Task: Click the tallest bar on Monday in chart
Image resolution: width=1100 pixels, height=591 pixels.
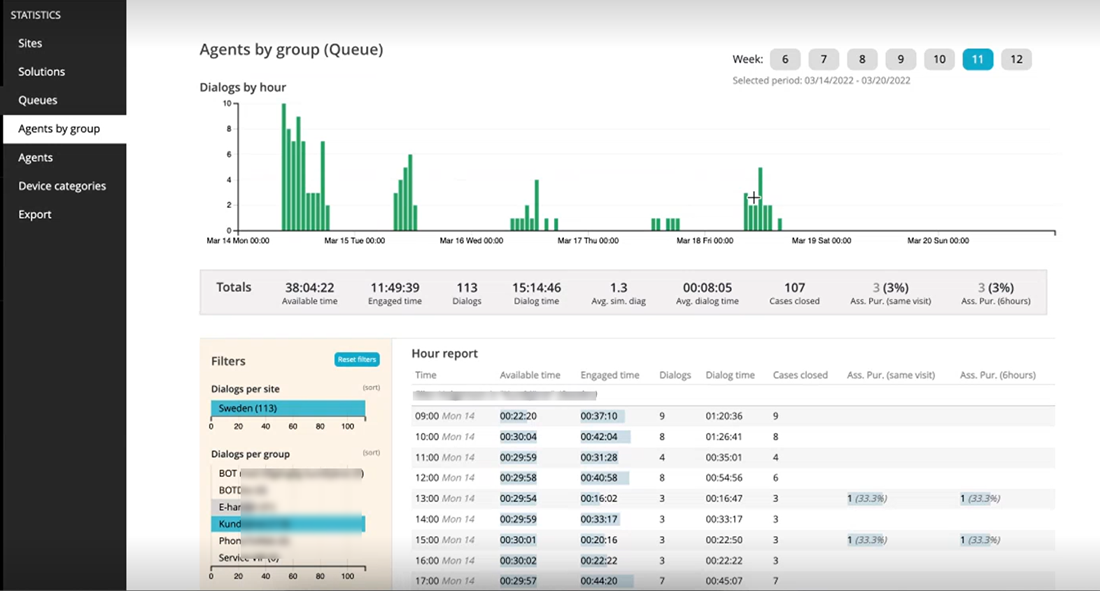Action: pyautogui.click(x=283, y=167)
